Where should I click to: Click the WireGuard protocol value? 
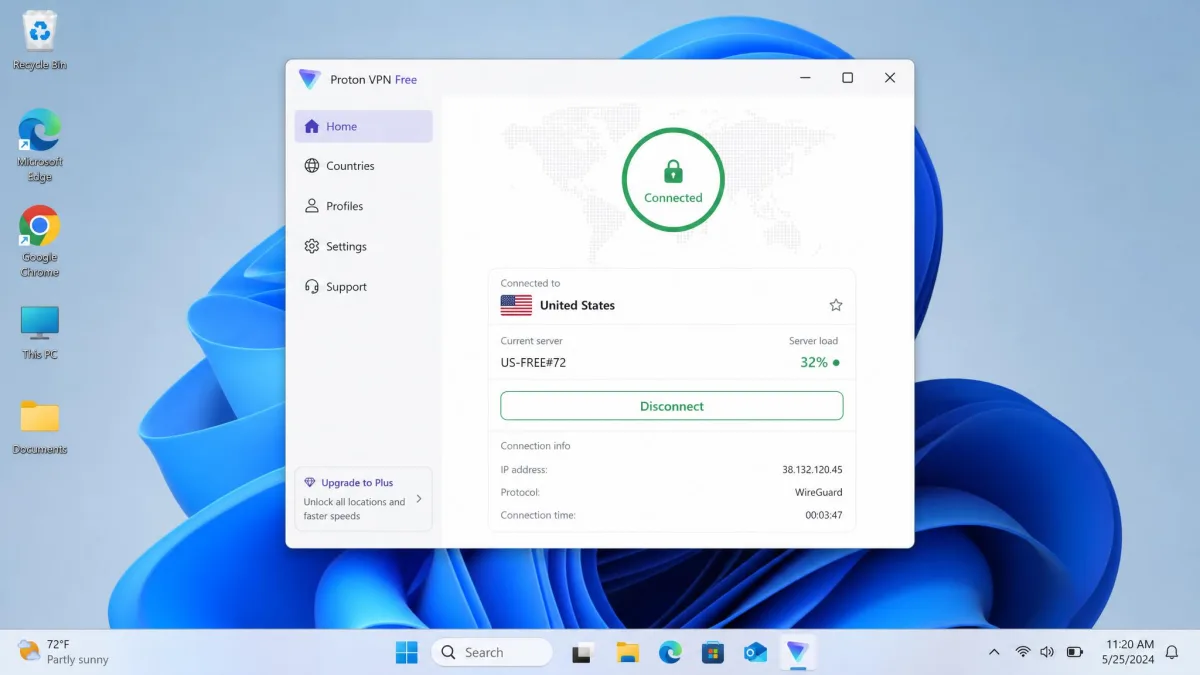pos(818,493)
